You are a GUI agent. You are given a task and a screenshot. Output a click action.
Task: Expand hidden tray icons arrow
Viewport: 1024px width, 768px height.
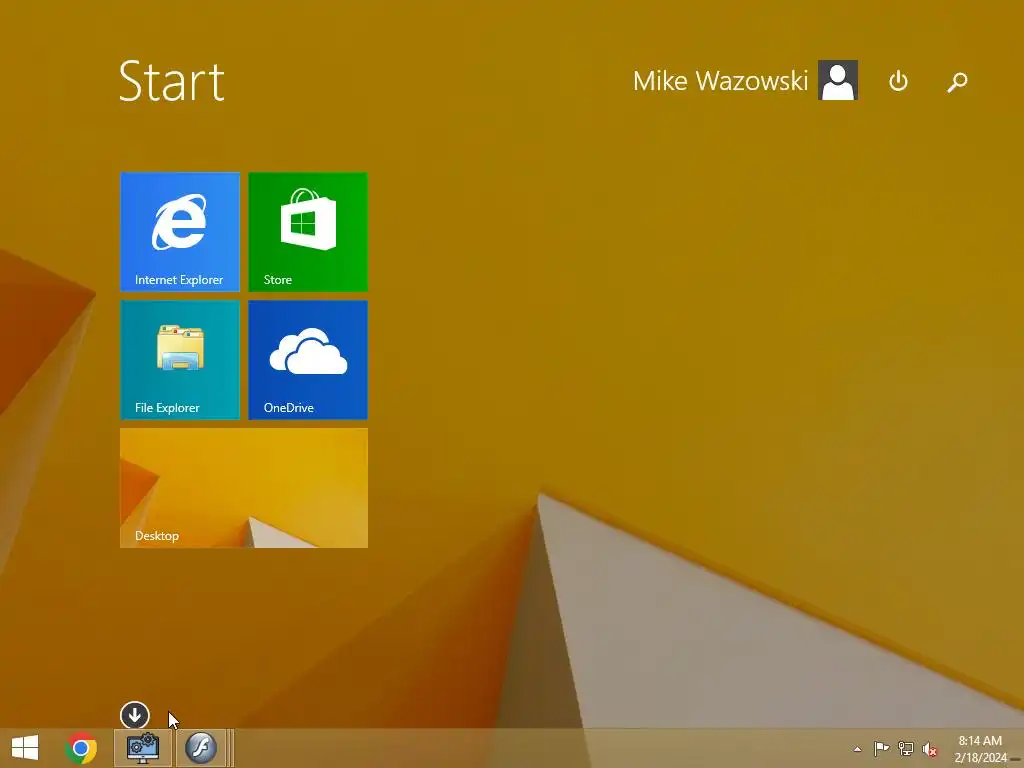tap(857, 749)
